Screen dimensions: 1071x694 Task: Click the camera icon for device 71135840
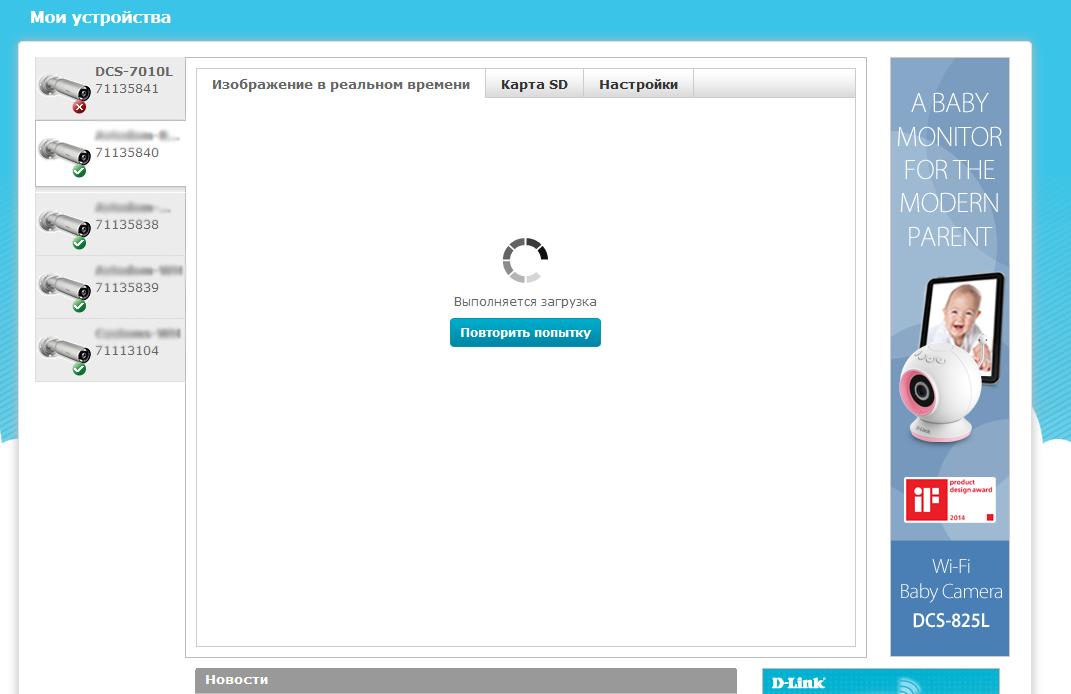coord(64,151)
